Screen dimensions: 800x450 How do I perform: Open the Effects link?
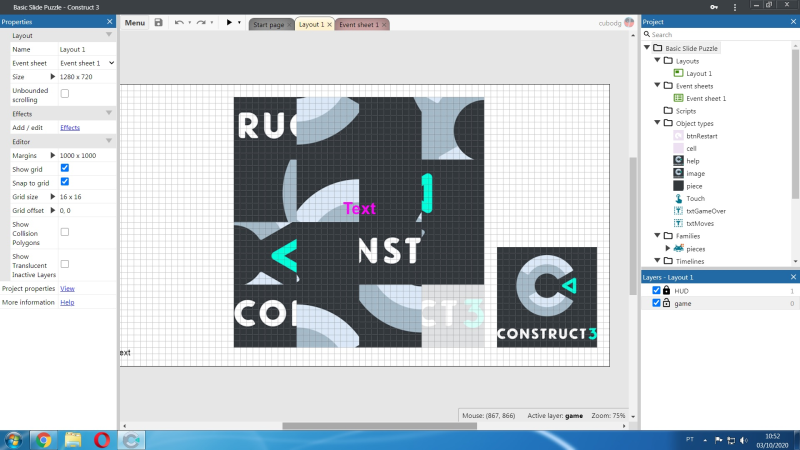(70, 128)
